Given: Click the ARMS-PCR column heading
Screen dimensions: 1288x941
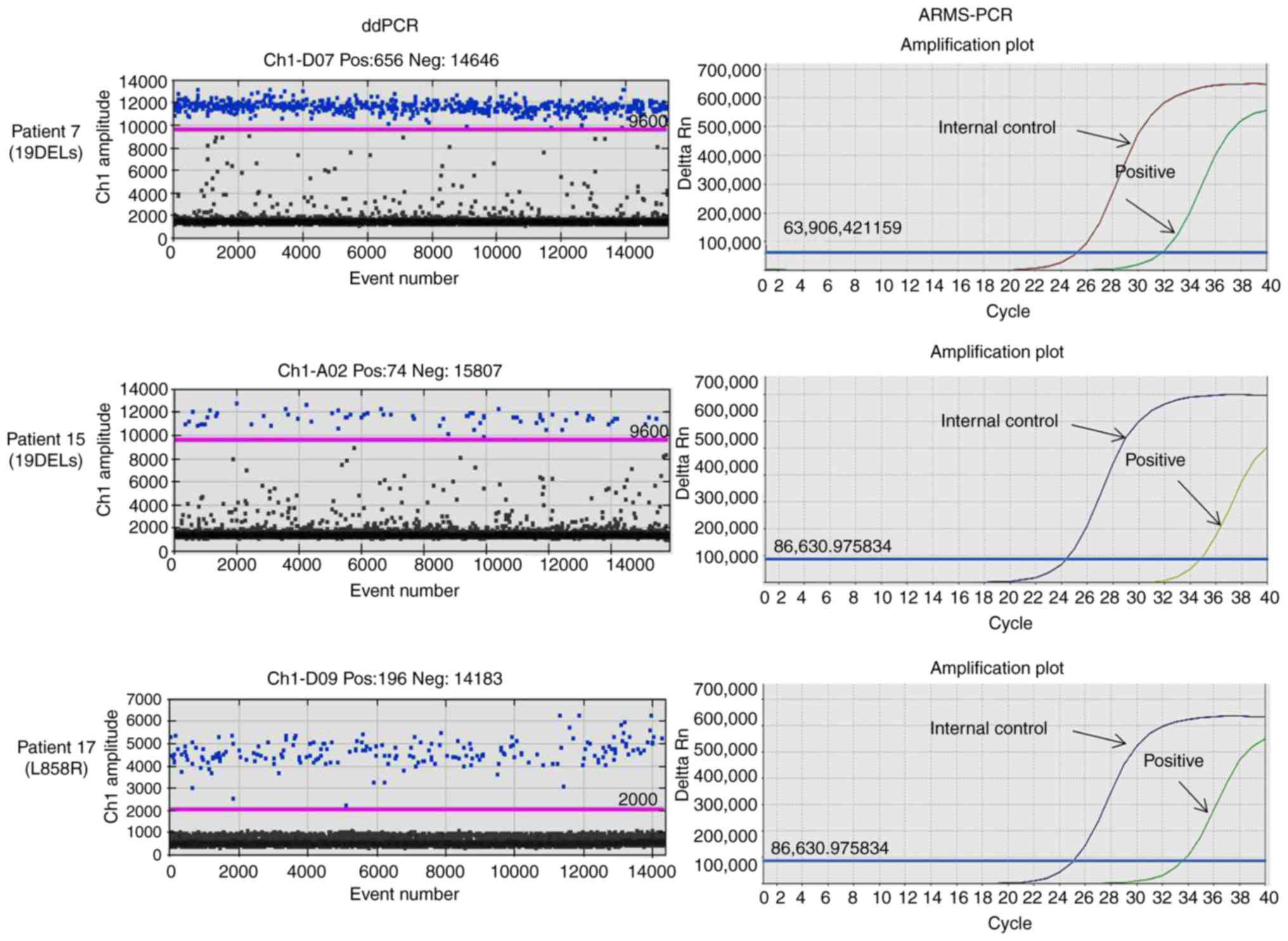Looking at the screenshot, I should point(965,15).
